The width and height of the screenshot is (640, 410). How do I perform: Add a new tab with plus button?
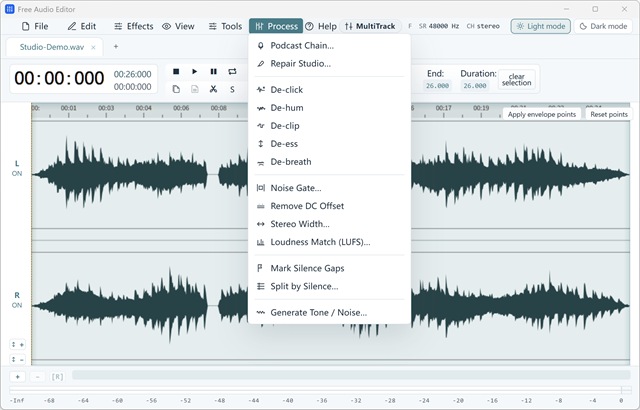tap(116, 47)
